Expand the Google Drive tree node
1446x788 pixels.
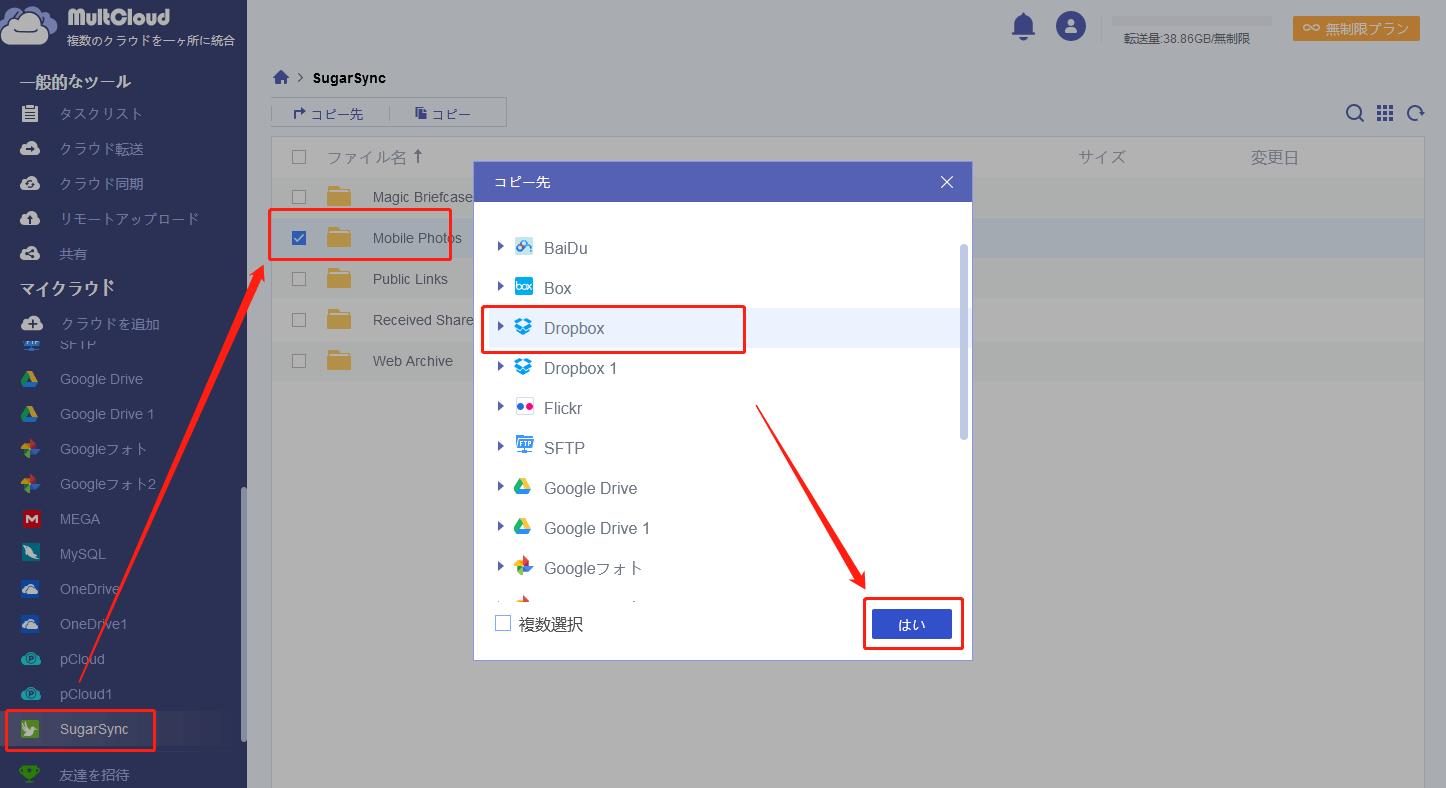tap(501, 487)
